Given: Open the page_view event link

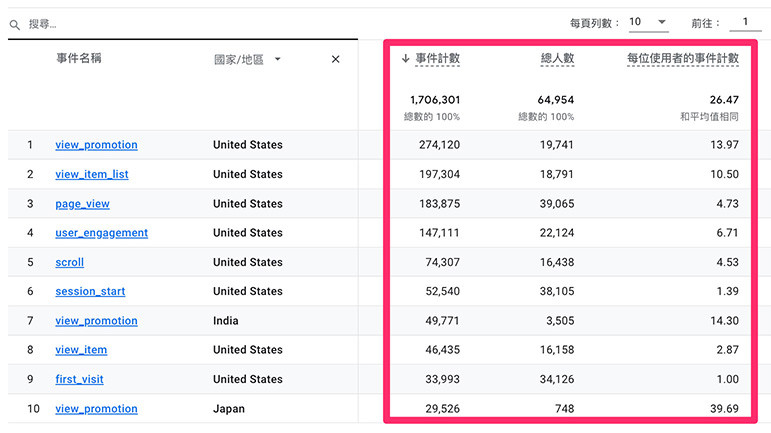Looking at the screenshot, I should tap(82, 204).
